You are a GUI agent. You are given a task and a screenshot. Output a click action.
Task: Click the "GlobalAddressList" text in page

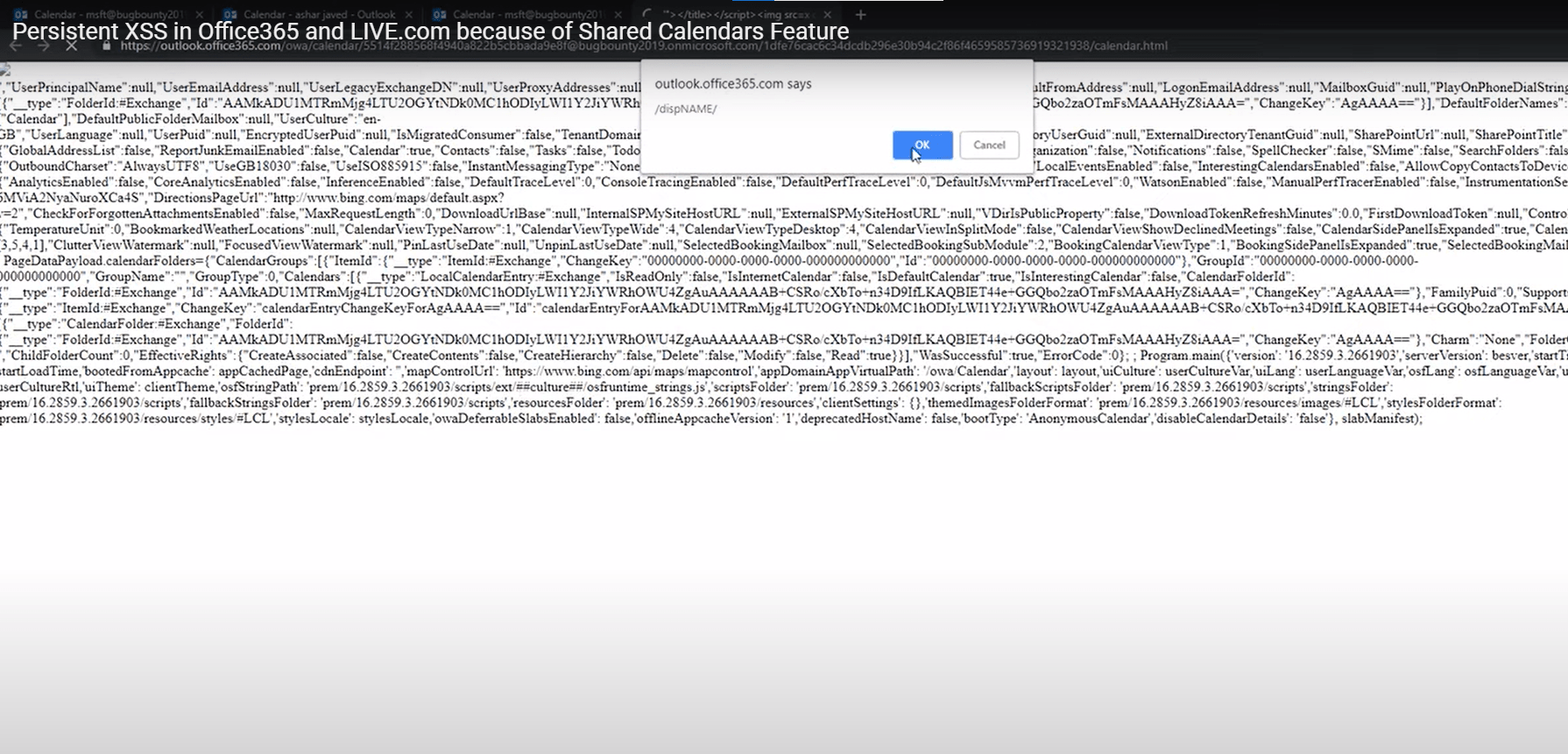pos(62,151)
